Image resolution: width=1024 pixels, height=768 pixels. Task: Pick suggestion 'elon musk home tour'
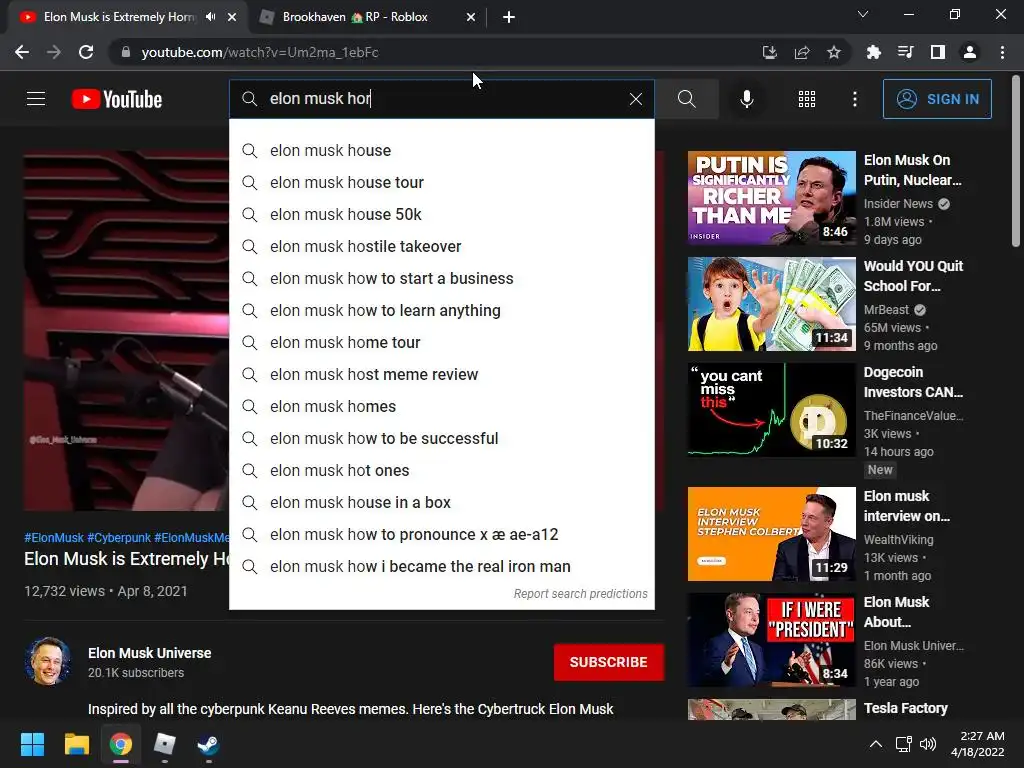coord(441,342)
